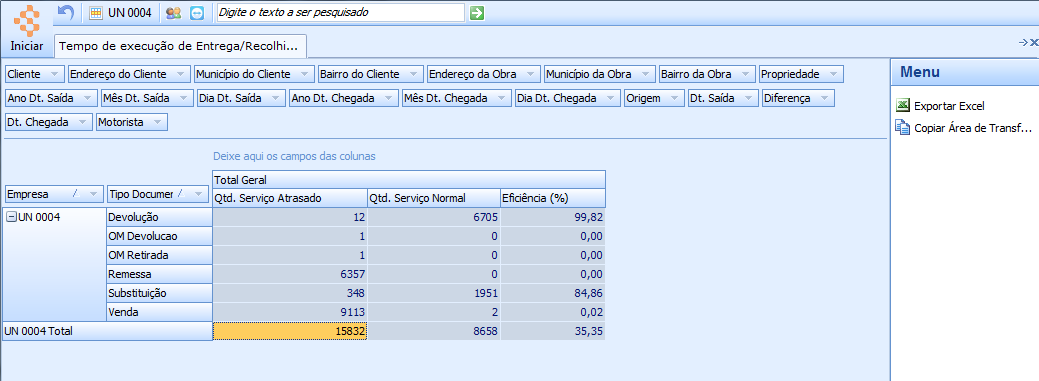Click the Exportar Excel icon
The height and width of the screenshot is (381, 1039).
pyautogui.click(x=902, y=105)
